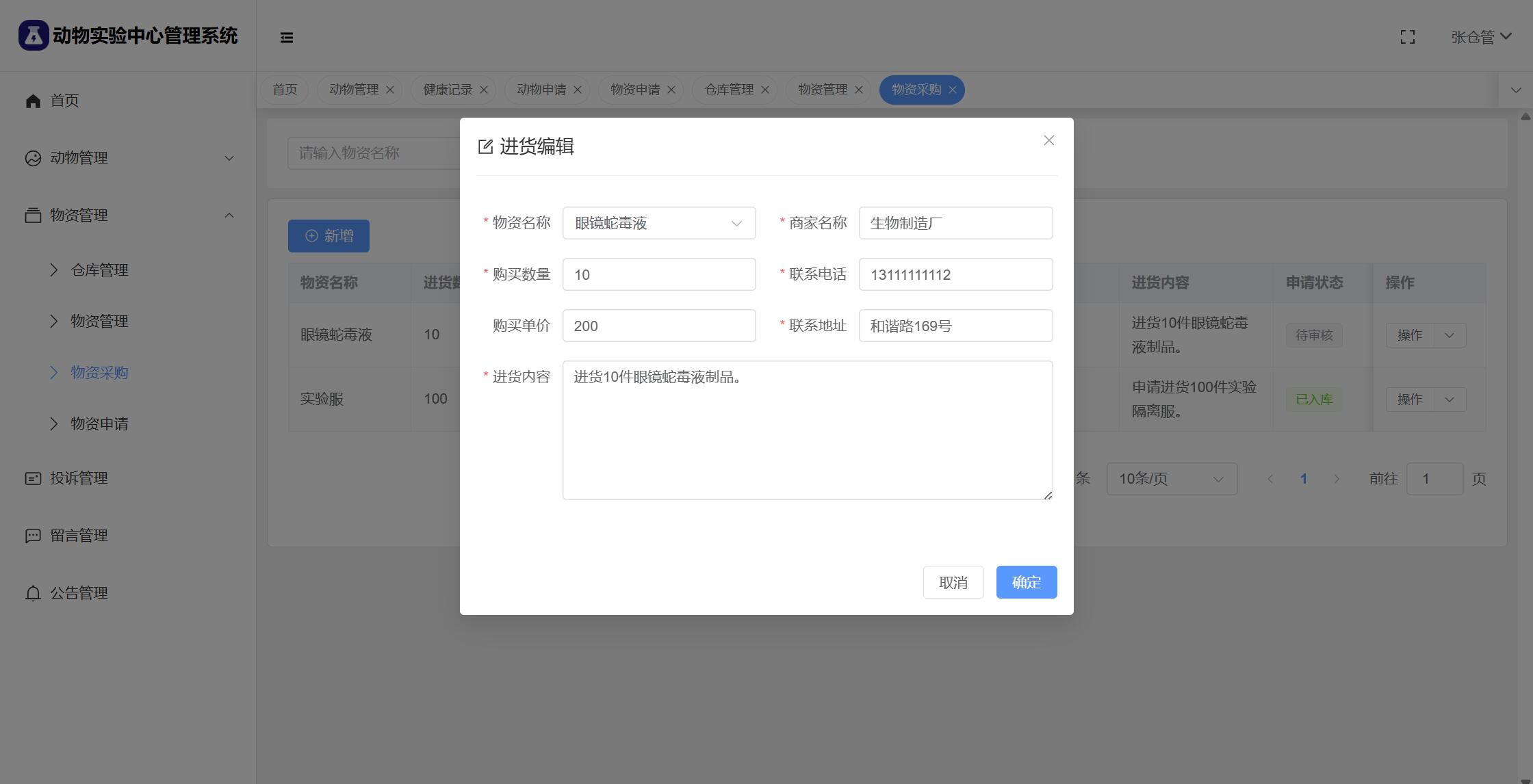The width and height of the screenshot is (1533, 784).
Task: Click the fullscreen toggle icon in header
Action: pos(1407,37)
